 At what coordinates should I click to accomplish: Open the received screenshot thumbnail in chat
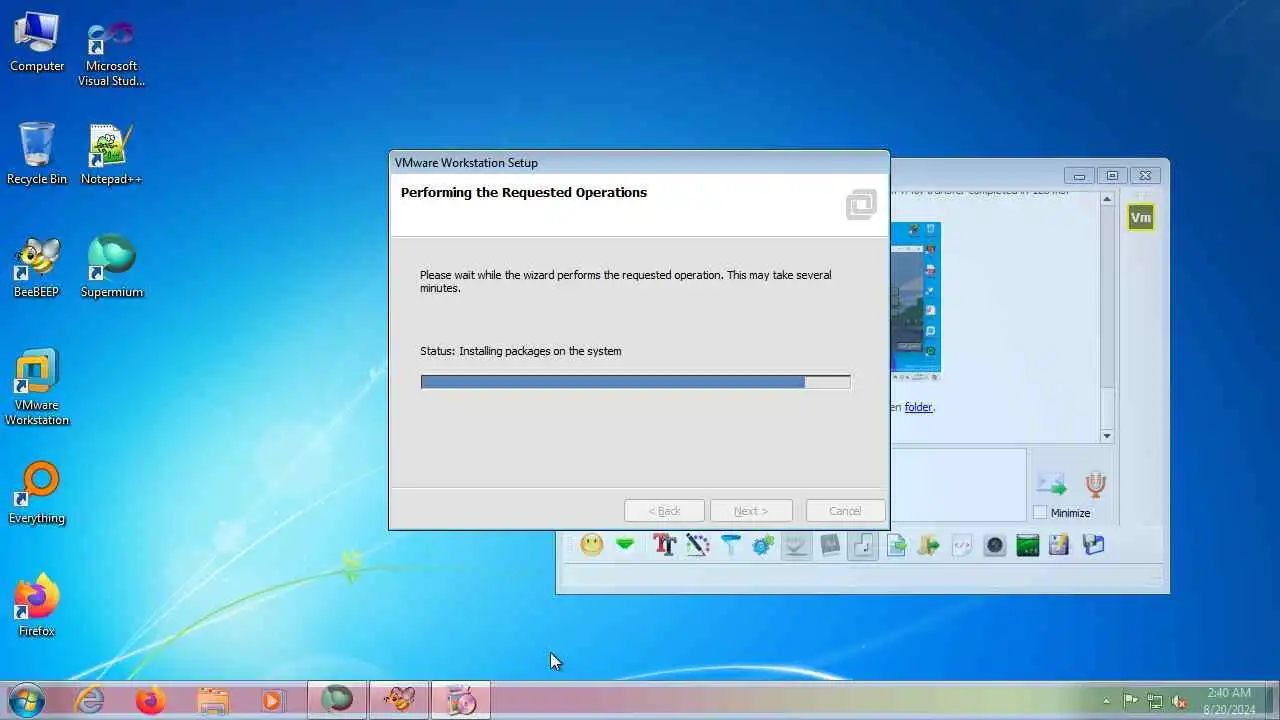pos(915,301)
